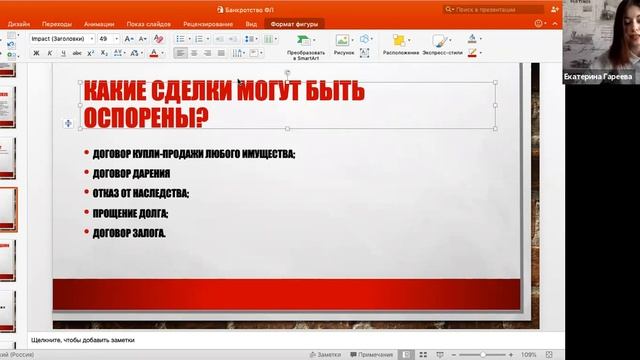The height and width of the screenshot is (360, 640).
Task: Apply numbered list
Action: (x=199, y=39)
